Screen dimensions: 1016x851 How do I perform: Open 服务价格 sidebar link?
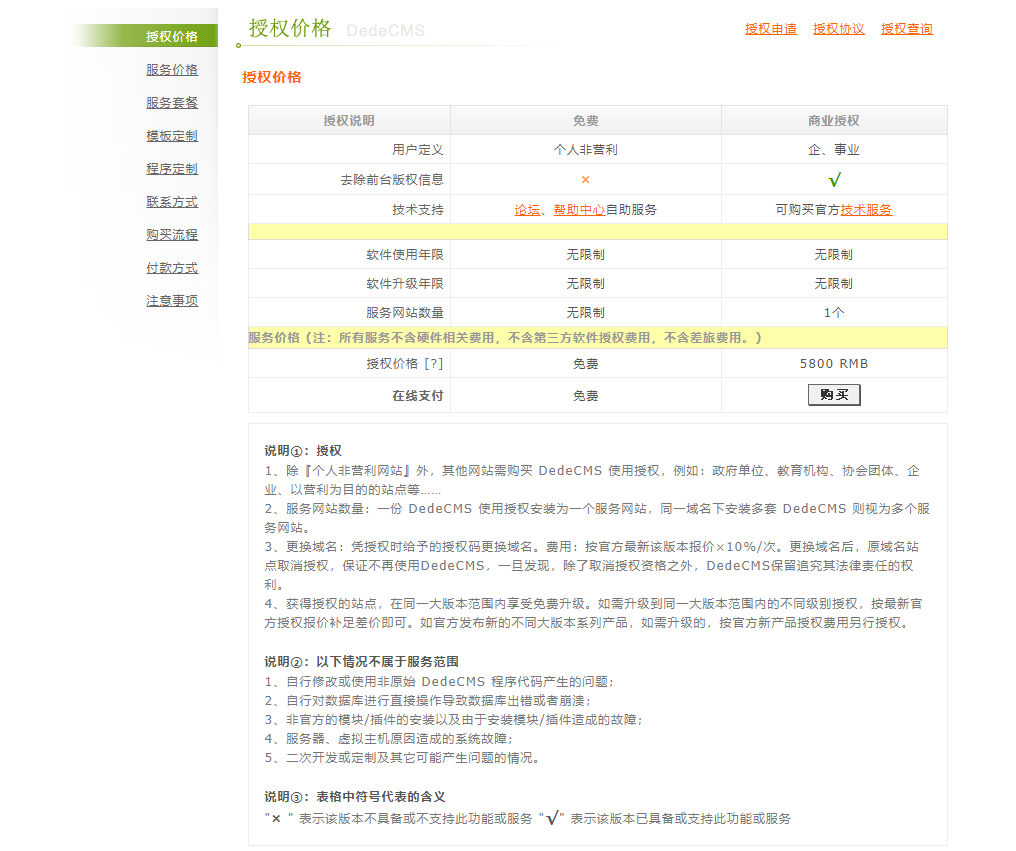[172, 69]
